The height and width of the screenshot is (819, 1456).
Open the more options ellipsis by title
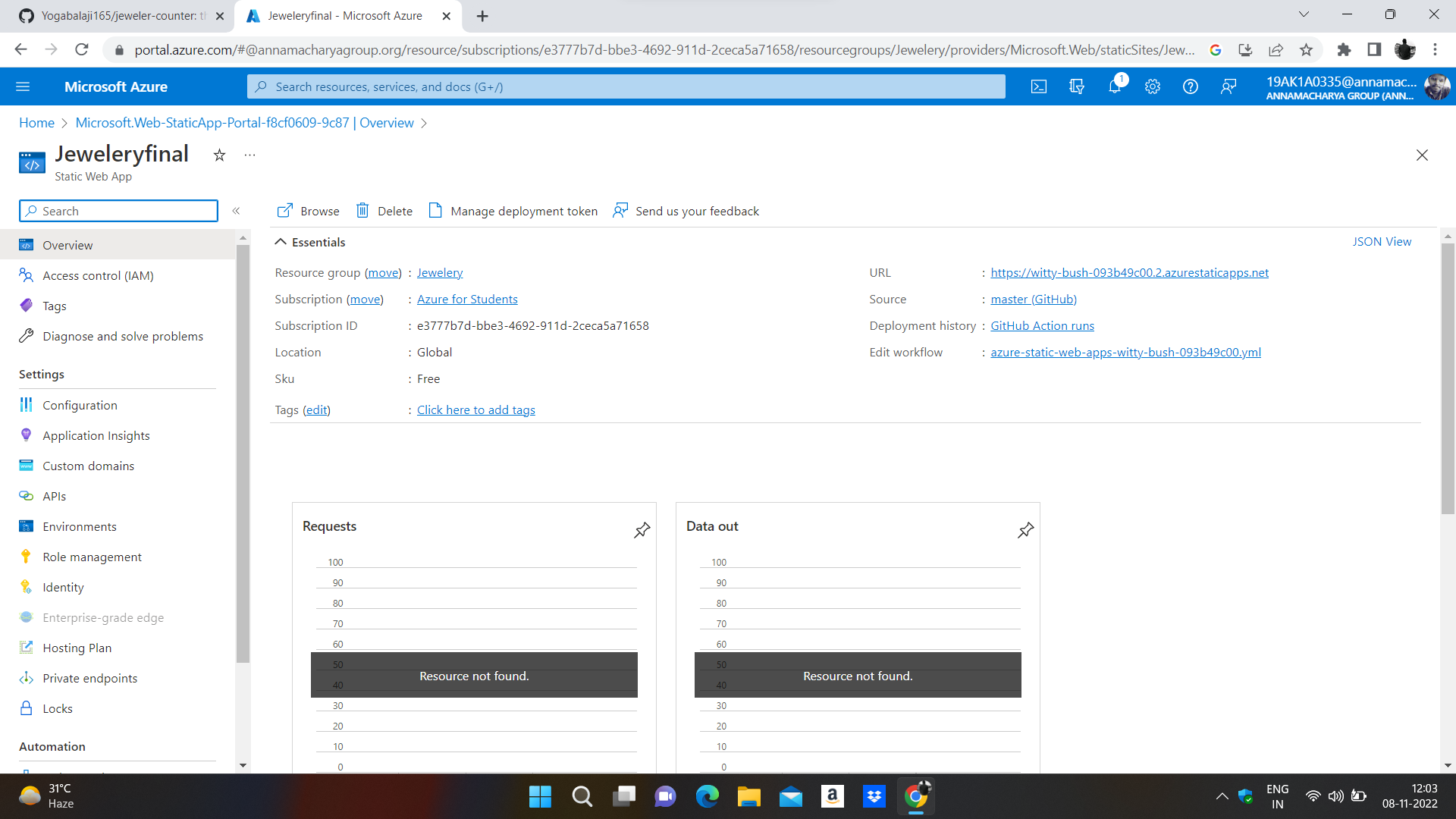click(249, 155)
